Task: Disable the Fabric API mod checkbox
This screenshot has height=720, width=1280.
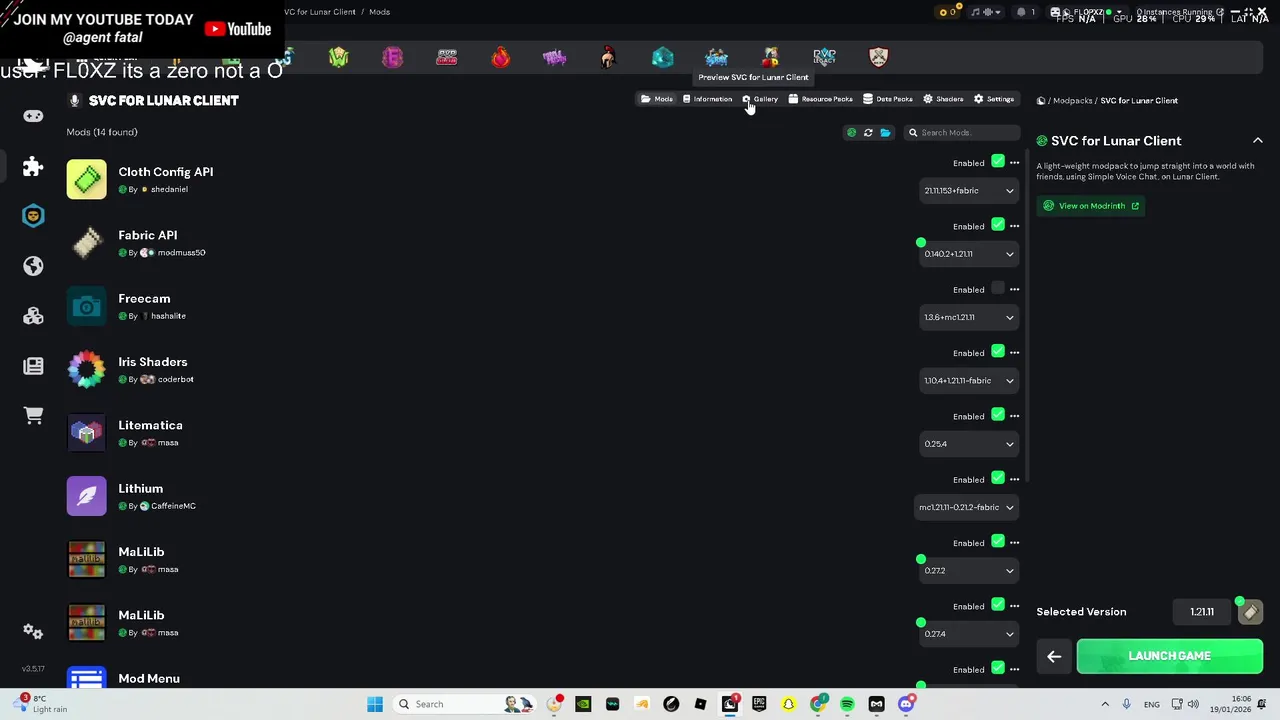Action: 998,225
